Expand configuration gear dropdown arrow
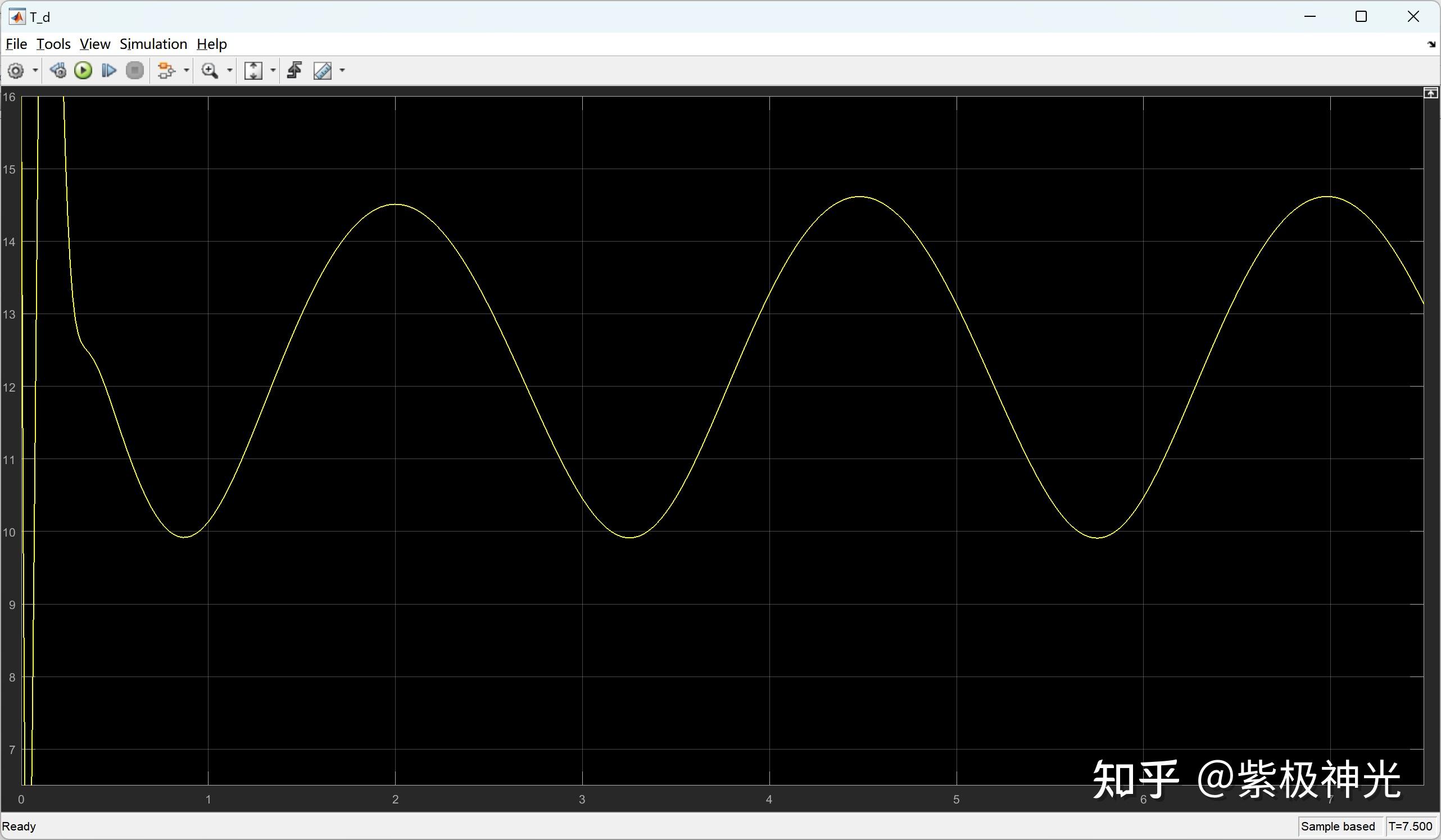This screenshot has height=840, width=1441. [35, 71]
